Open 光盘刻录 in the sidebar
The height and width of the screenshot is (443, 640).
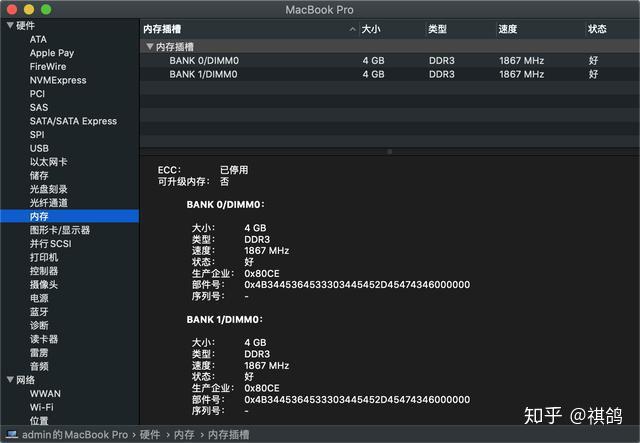tap(48, 189)
